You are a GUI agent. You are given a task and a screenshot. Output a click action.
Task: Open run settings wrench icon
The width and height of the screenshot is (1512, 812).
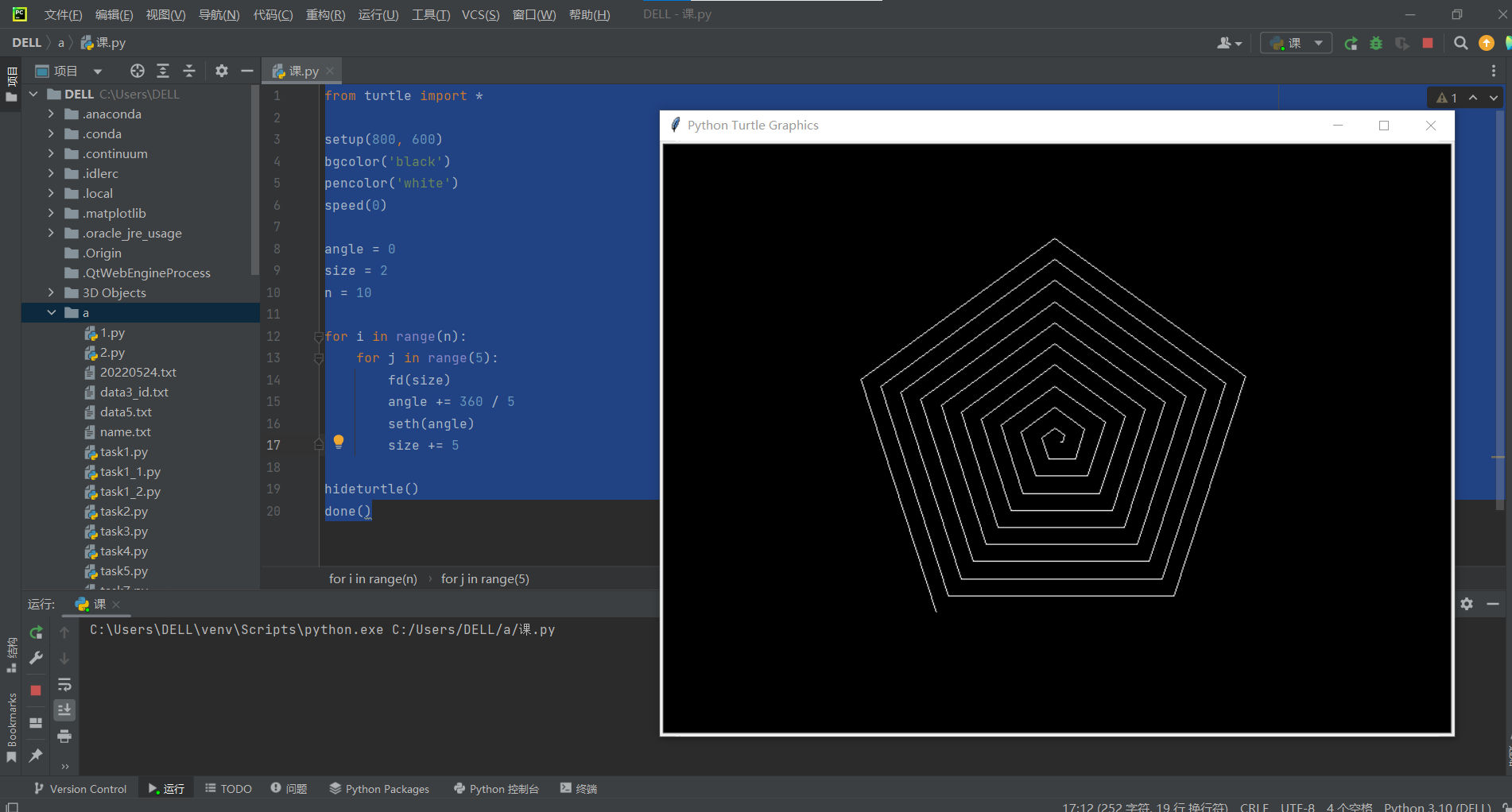coord(36,658)
